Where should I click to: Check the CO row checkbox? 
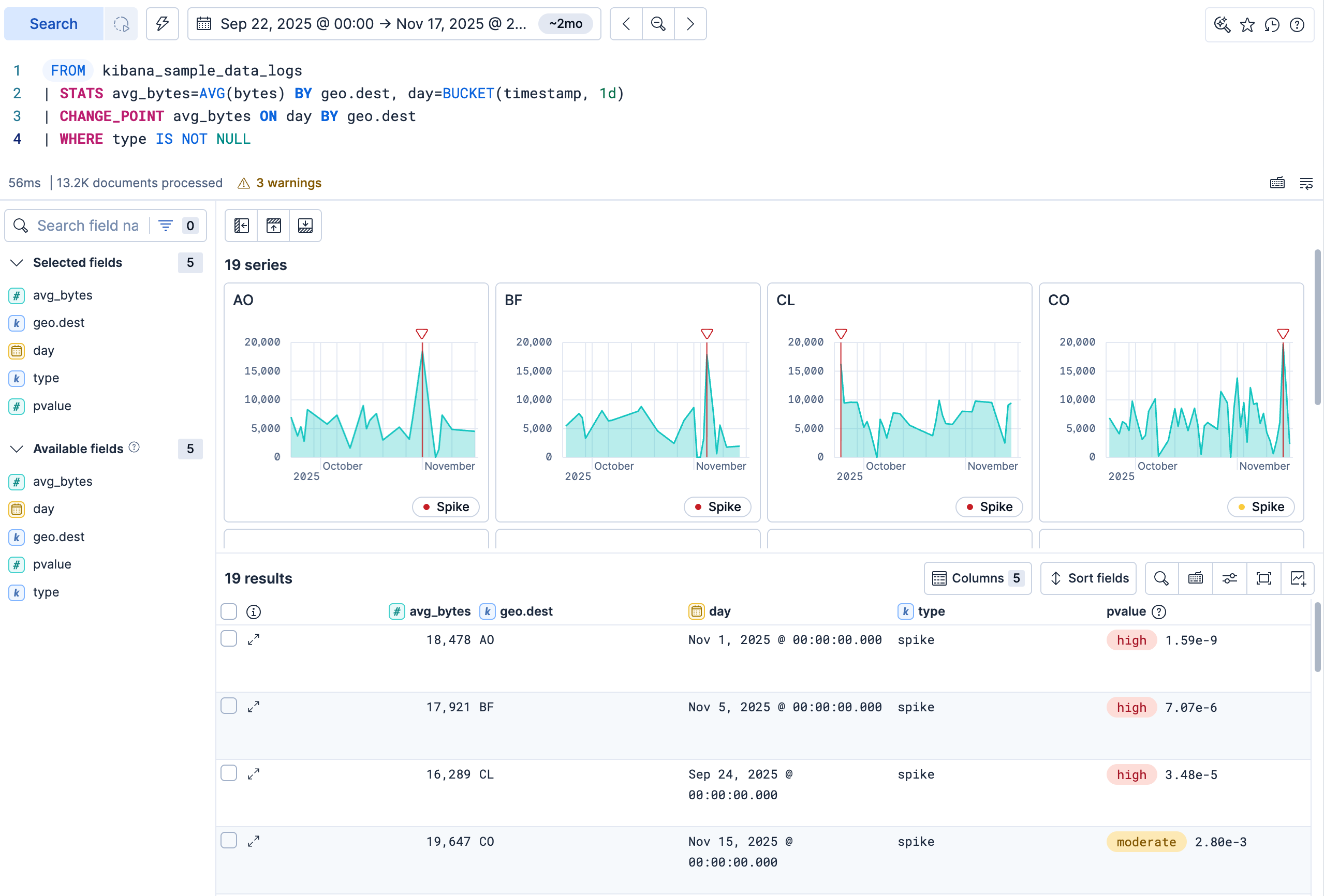228,840
